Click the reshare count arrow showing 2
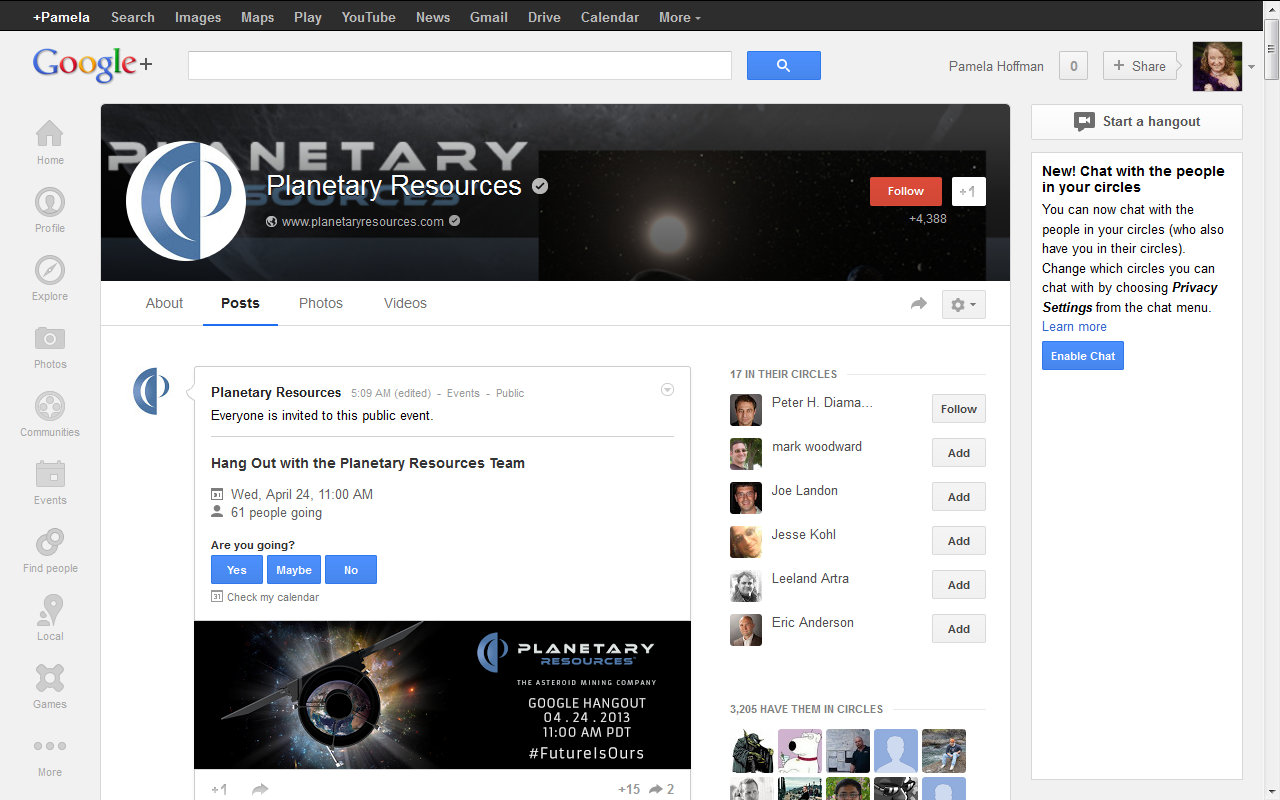The width and height of the screenshot is (1280, 800). click(661, 789)
